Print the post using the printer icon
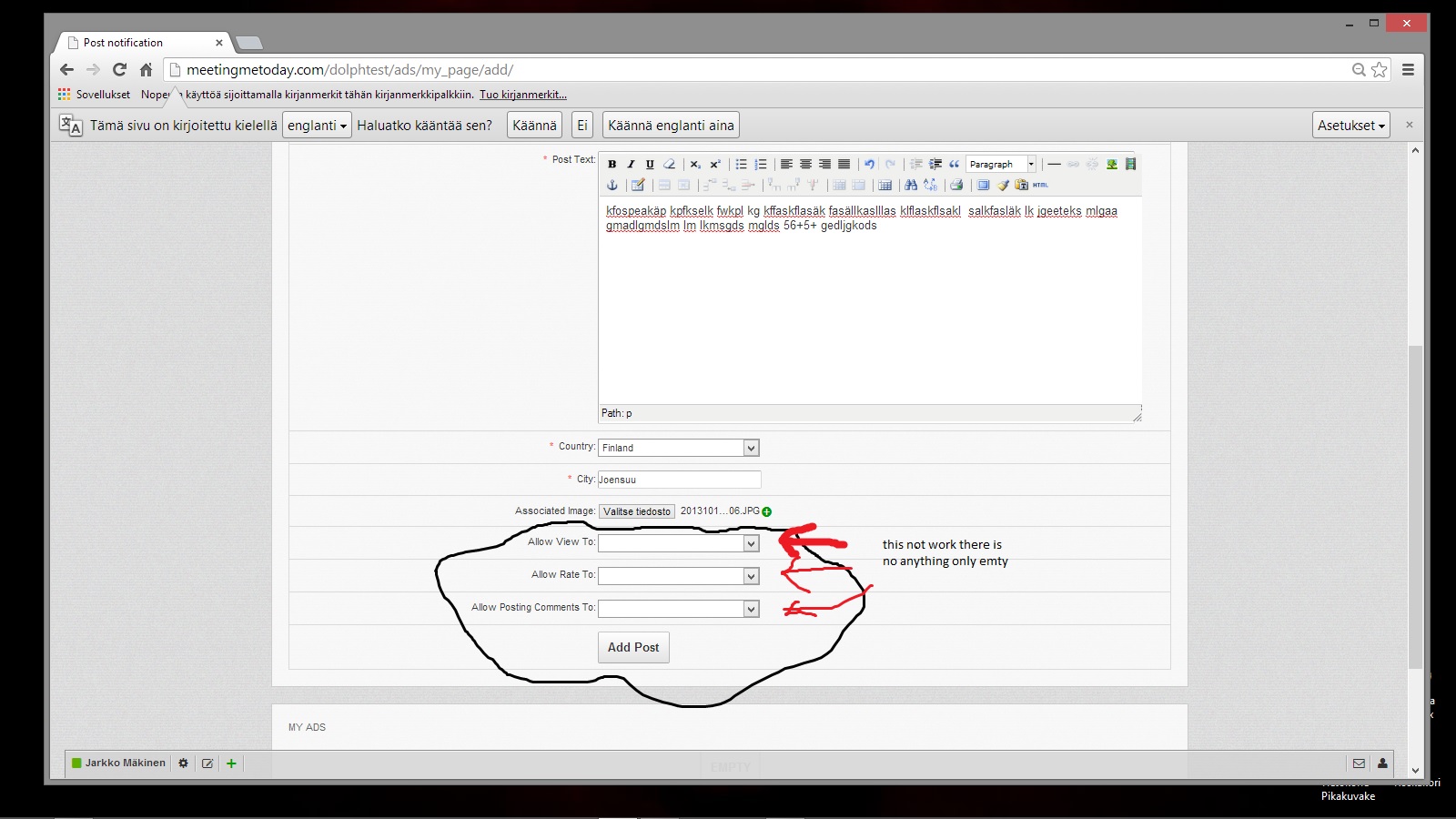 pos(955,186)
